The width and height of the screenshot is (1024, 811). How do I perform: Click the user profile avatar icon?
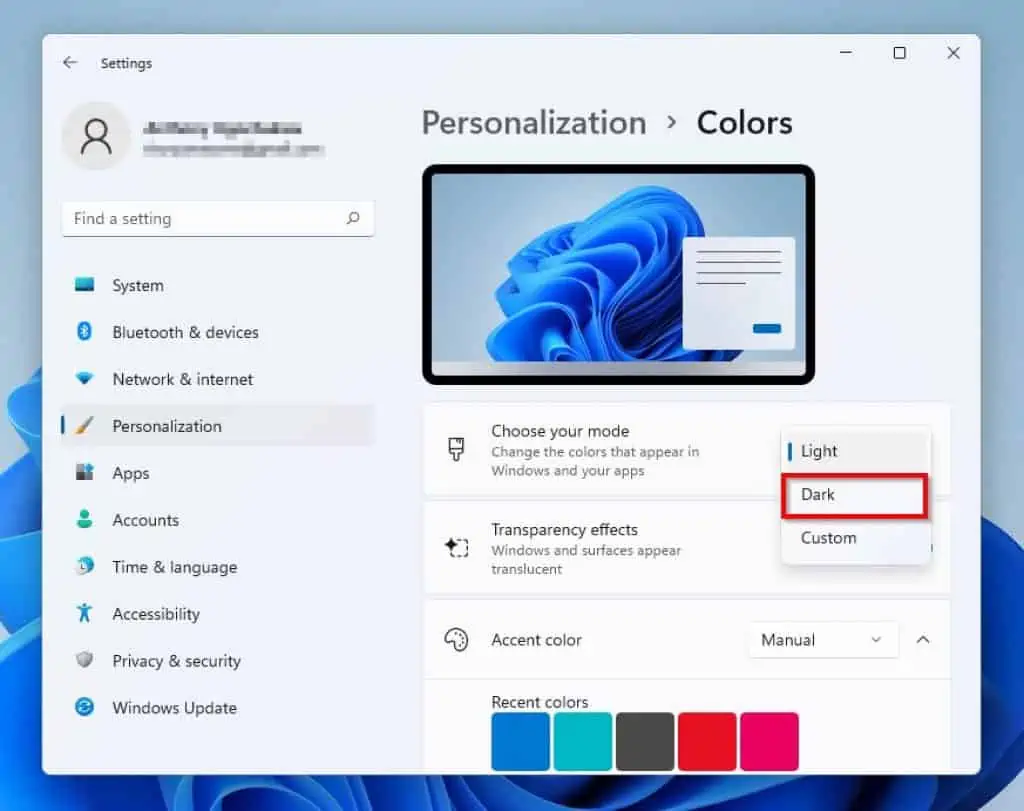click(x=96, y=136)
